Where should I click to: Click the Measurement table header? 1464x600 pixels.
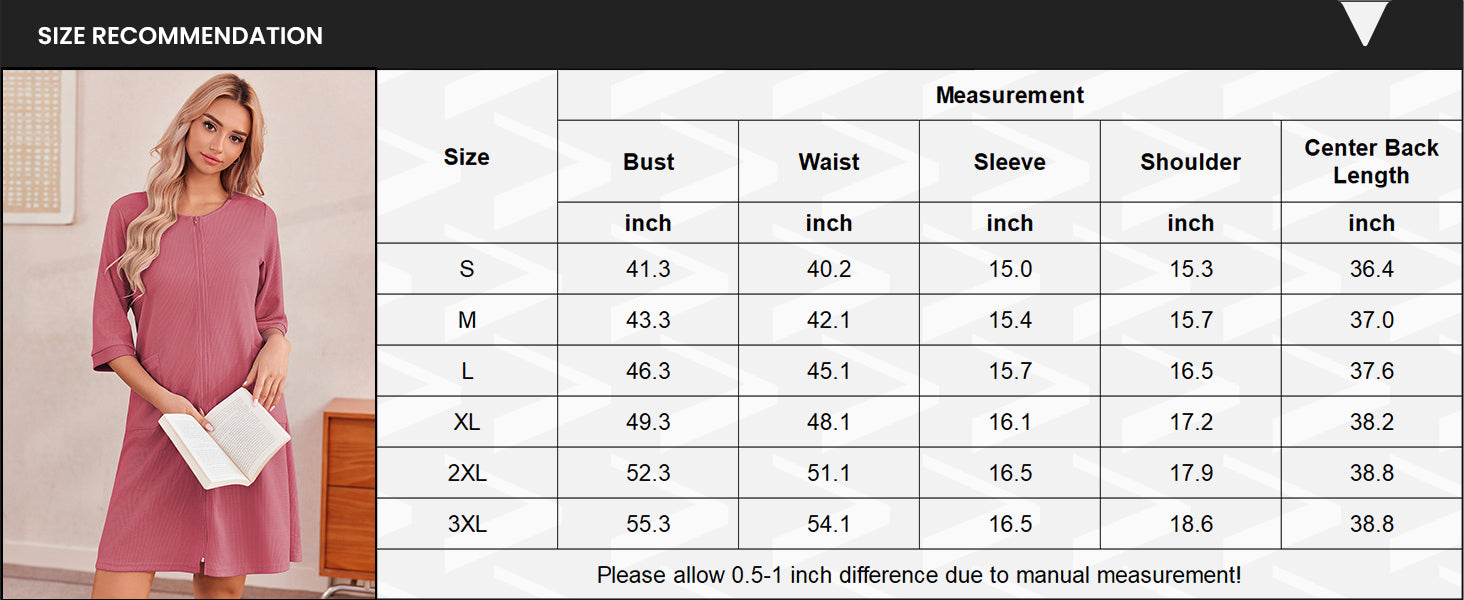(x=1009, y=95)
